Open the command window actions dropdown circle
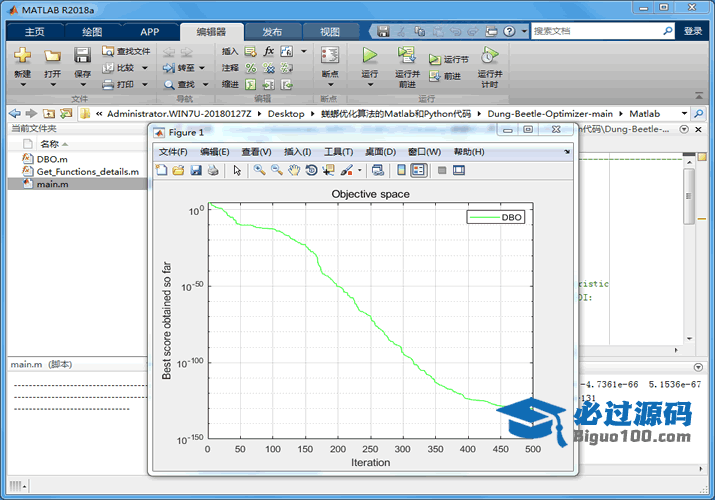 coord(698,367)
